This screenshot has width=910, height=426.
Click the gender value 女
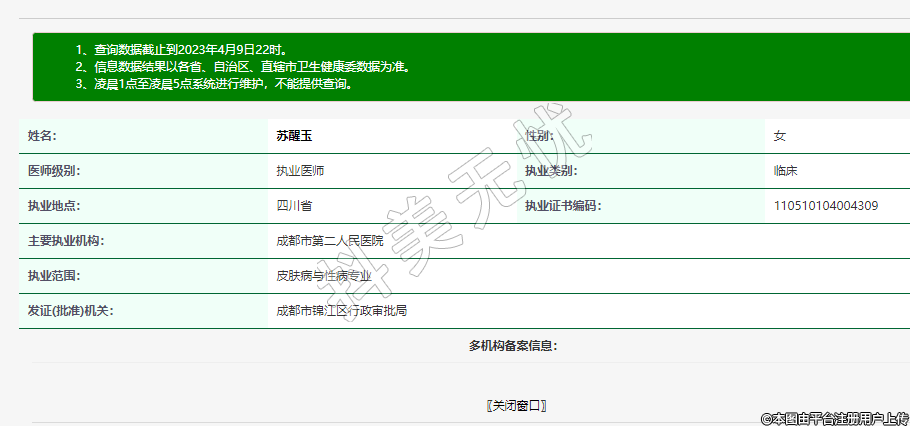tap(779, 136)
